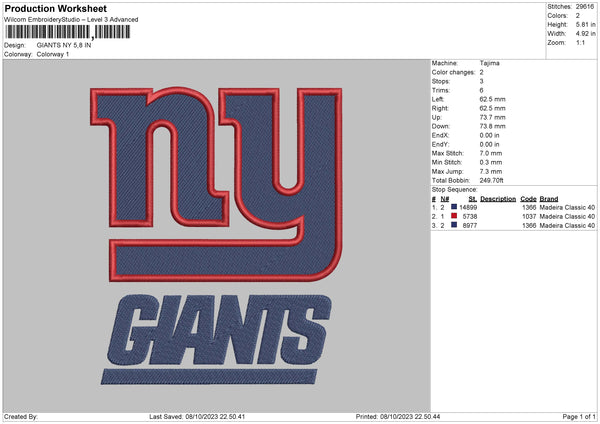Click the 'Production Worksheet' title
The height and width of the screenshot is (424, 600).
point(55,9)
